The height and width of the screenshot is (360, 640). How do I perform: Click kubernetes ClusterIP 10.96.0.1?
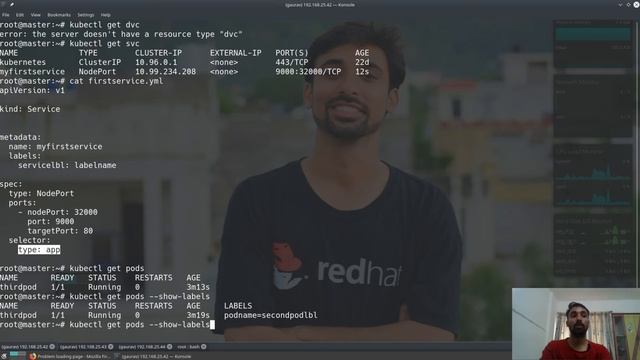pyautogui.click(x=156, y=62)
